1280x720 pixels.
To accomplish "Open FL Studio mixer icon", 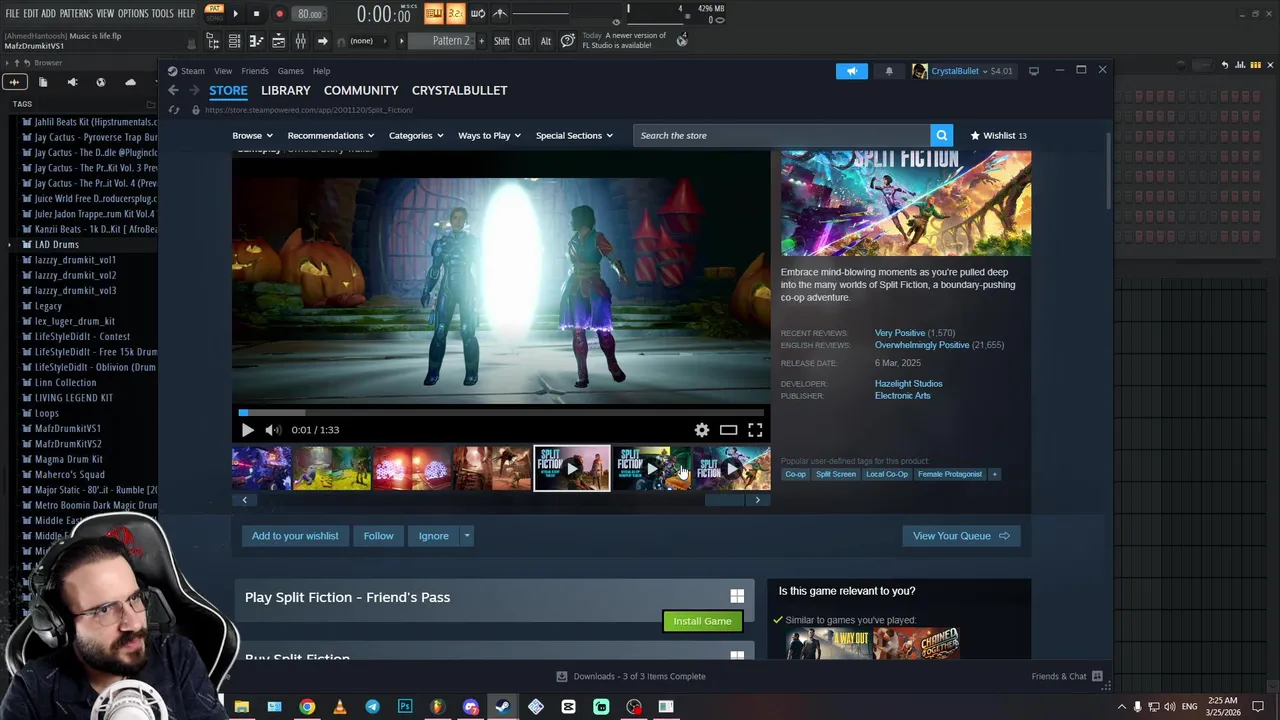I will pyautogui.click(x=300, y=41).
